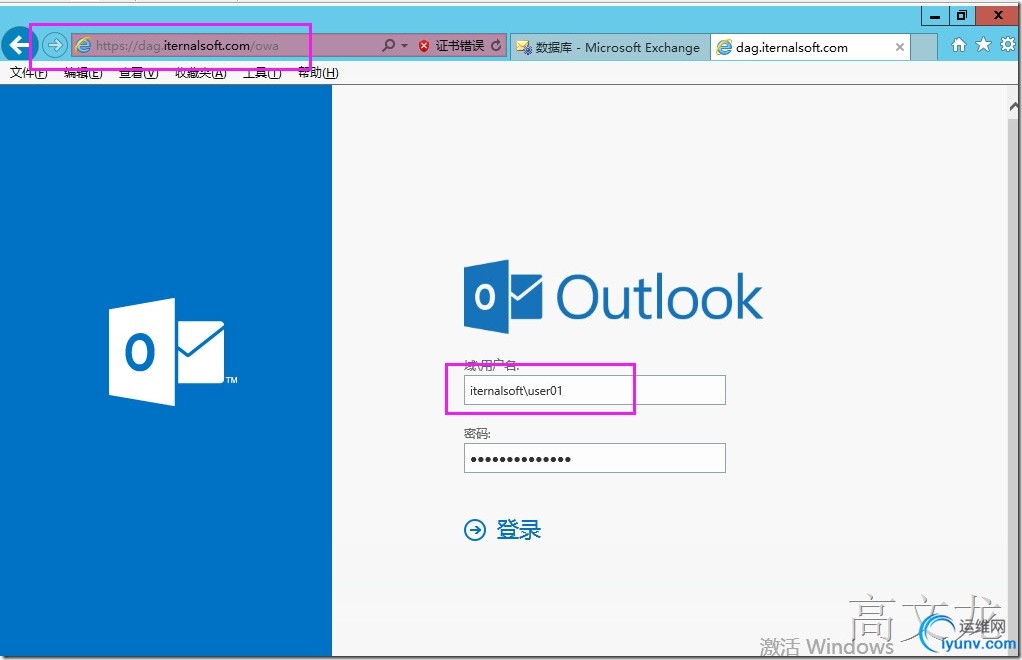Open the 证书错误 certificate warning text
Image resolution: width=1022 pixels, height=660 pixels.
click(460, 46)
